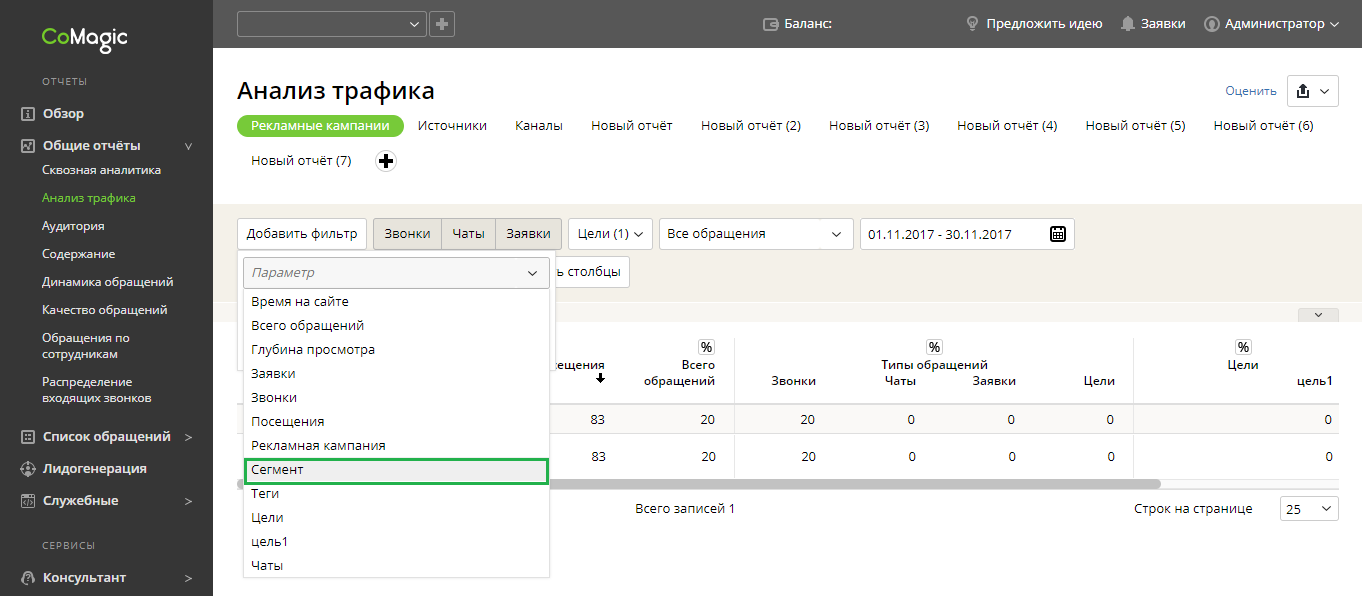This screenshot has width=1362, height=596.
Task: Click the Лидогенерация sidebar icon
Action: click(x=28, y=469)
